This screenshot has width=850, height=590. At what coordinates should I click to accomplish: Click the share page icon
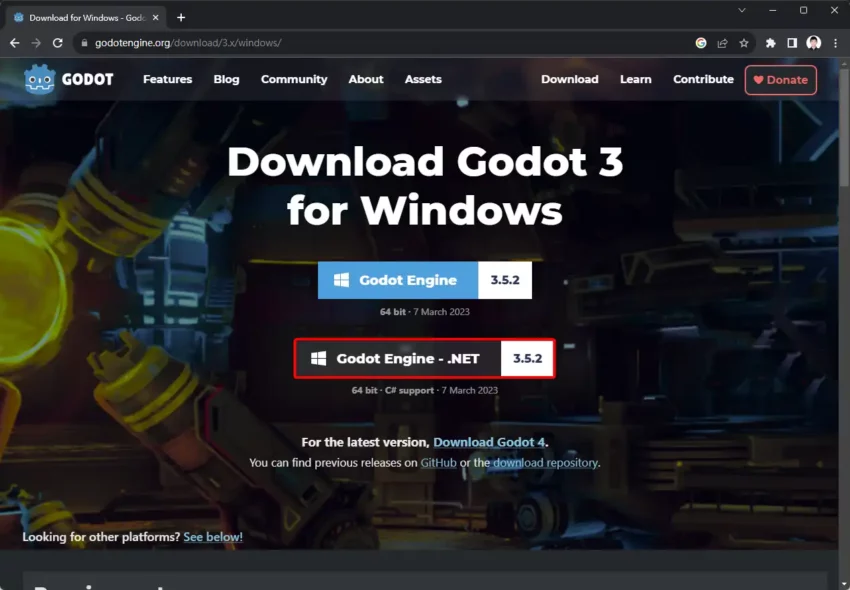(722, 43)
